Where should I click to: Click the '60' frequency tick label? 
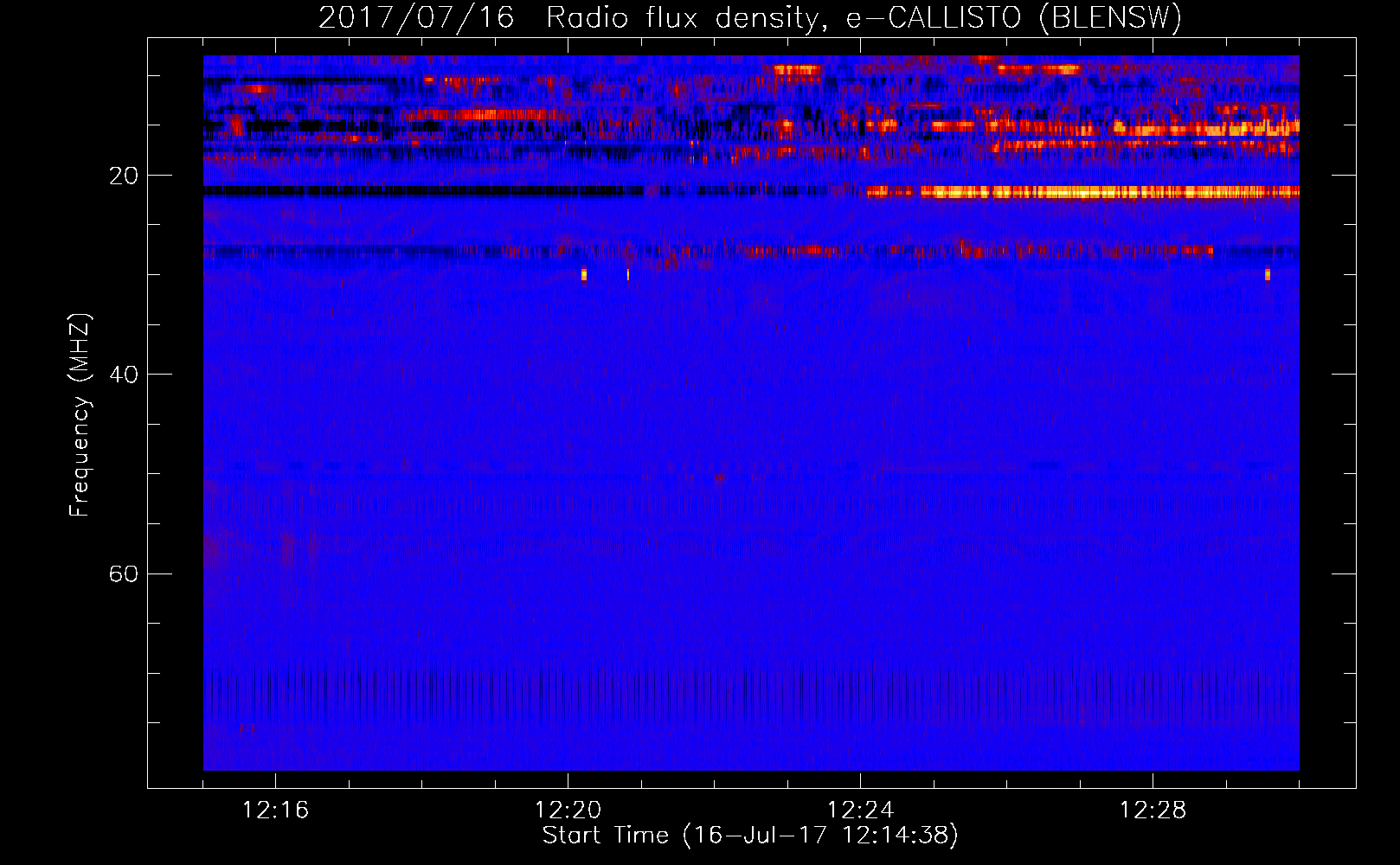[124, 573]
